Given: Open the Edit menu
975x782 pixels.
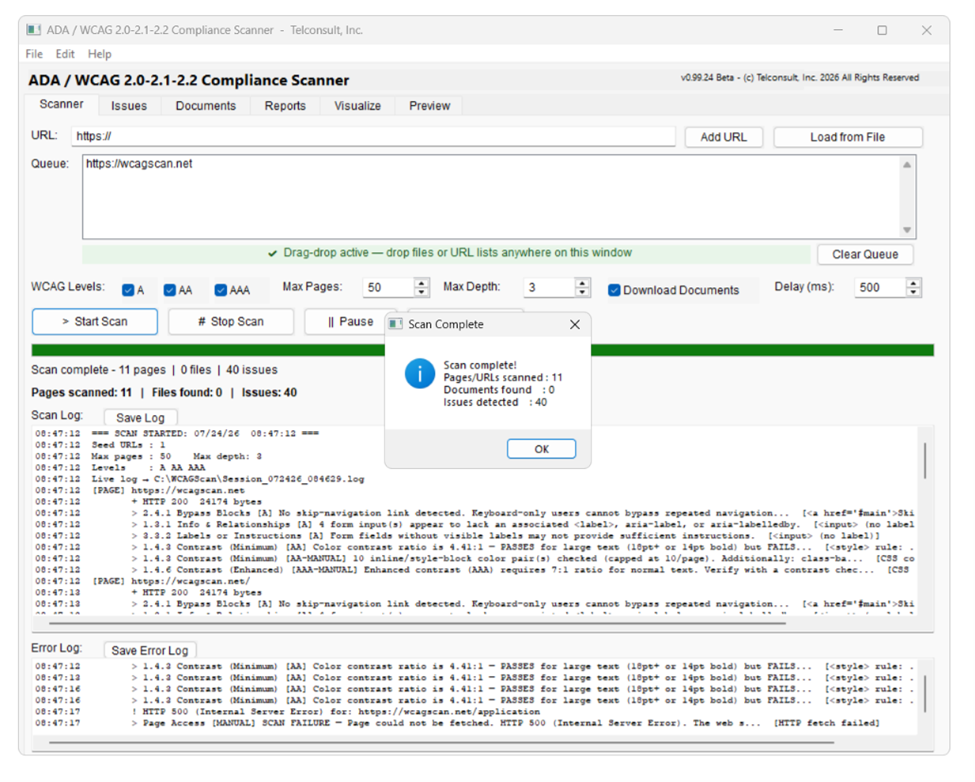Looking at the screenshot, I should [x=65, y=54].
